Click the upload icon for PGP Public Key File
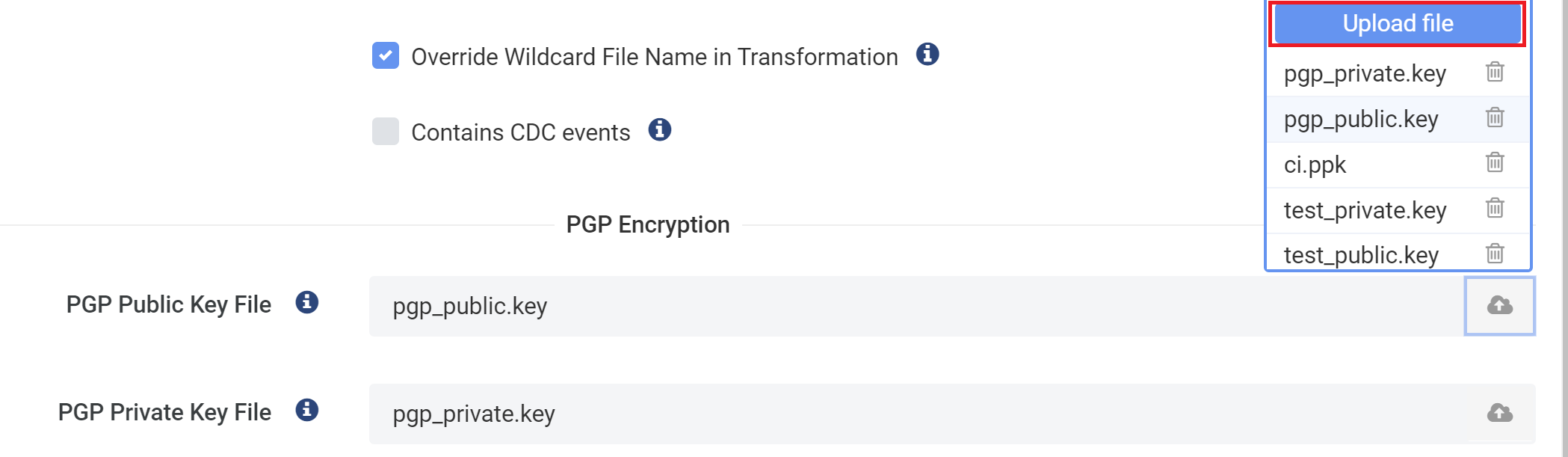This screenshot has height=457, width=1568. [1498, 305]
